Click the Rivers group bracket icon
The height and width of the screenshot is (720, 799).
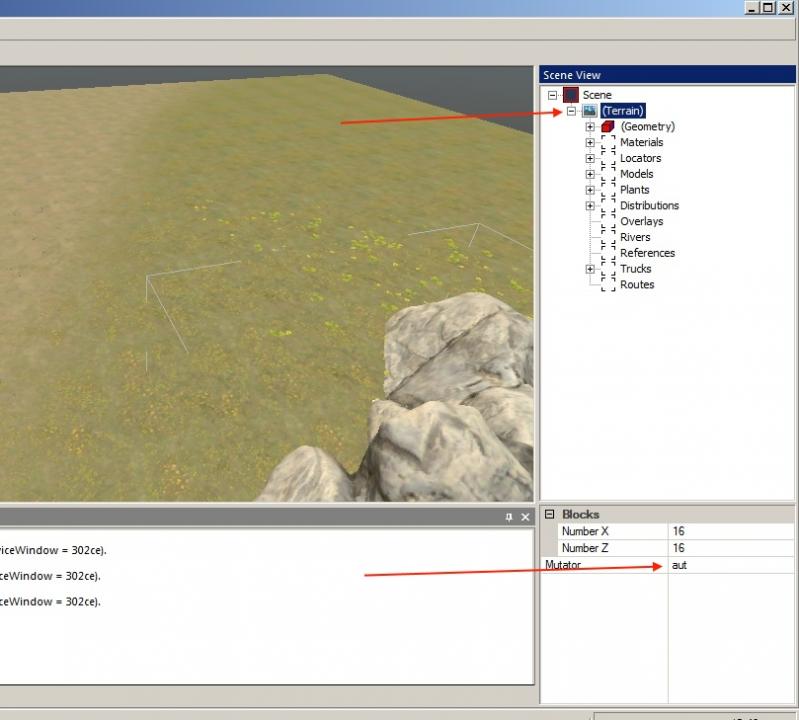(x=608, y=237)
